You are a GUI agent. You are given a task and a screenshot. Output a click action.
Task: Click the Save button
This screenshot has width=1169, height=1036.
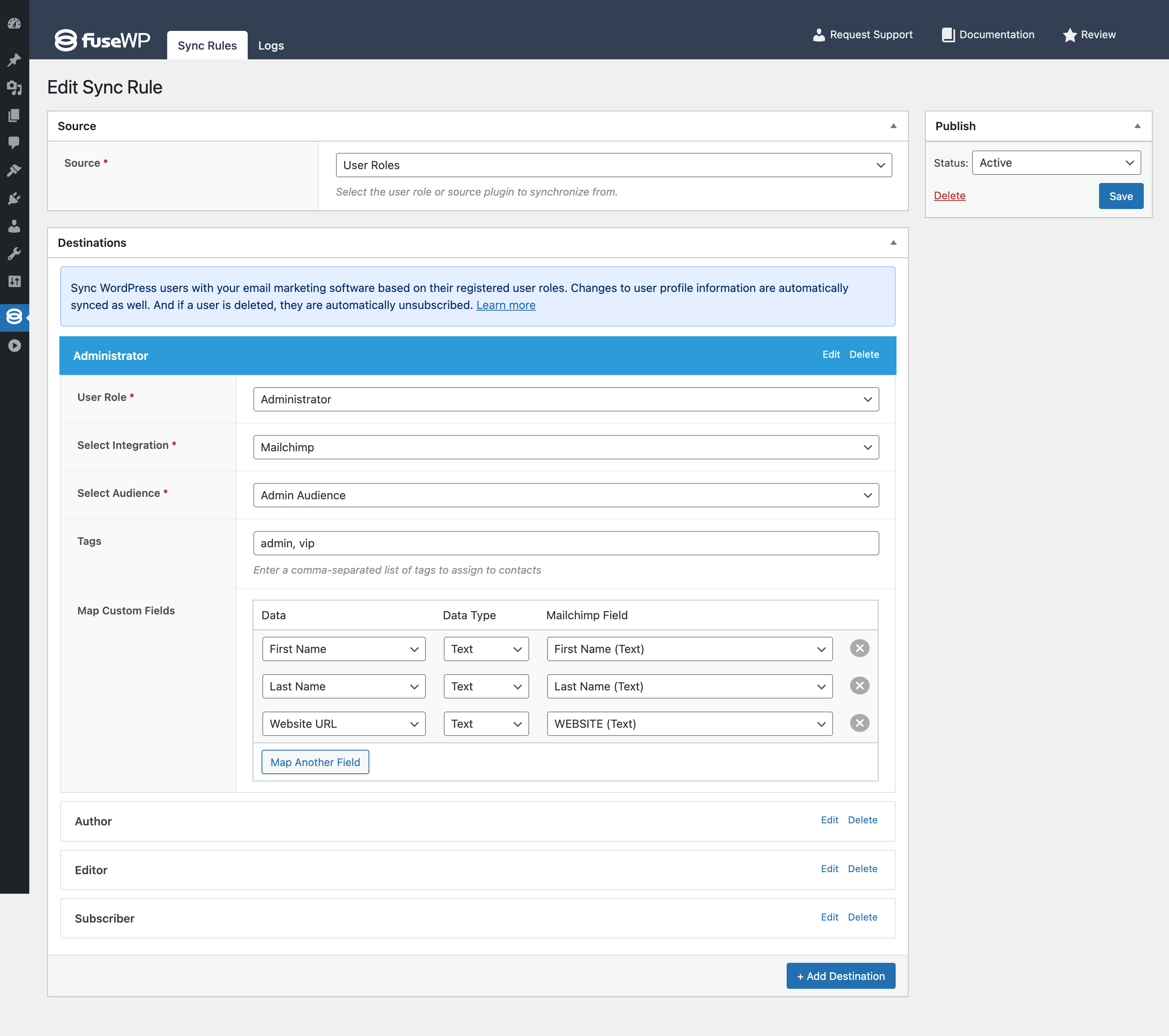pos(1120,196)
